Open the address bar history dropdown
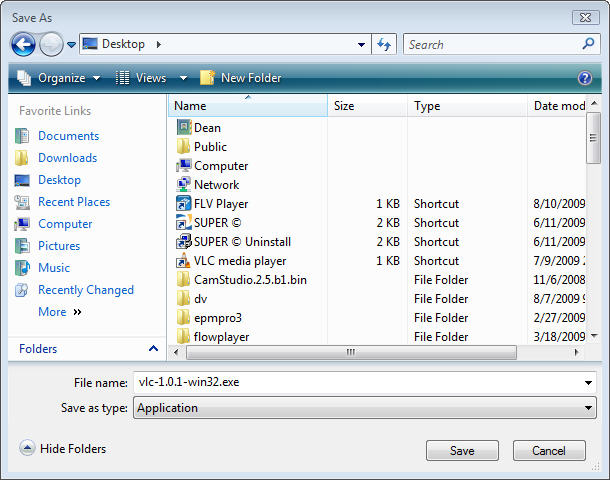The image size is (610, 480). (361, 44)
